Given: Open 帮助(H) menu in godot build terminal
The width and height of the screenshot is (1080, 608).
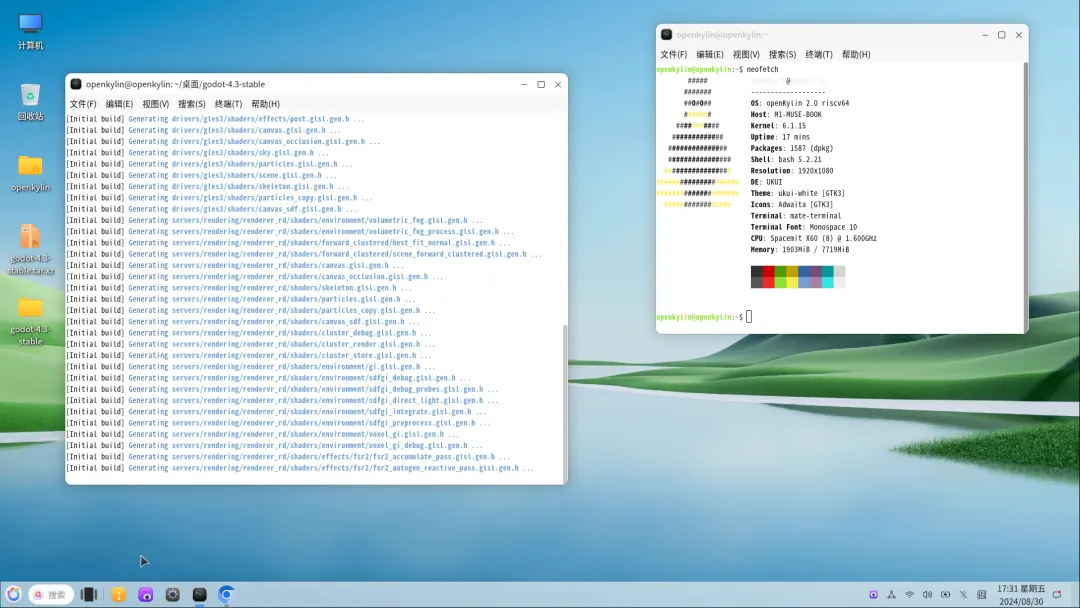Looking at the screenshot, I should coord(265,104).
